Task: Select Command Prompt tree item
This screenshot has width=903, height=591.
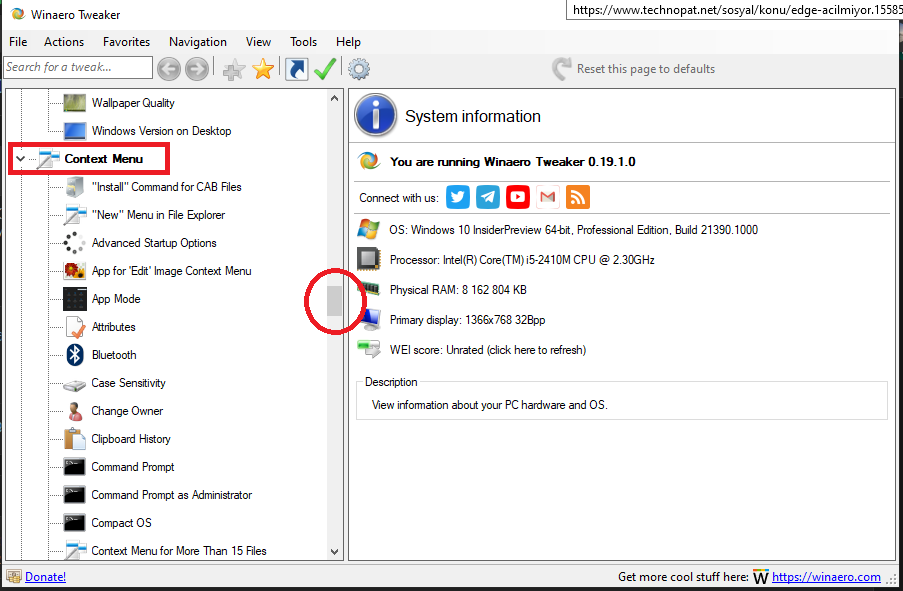Action: (133, 467)
